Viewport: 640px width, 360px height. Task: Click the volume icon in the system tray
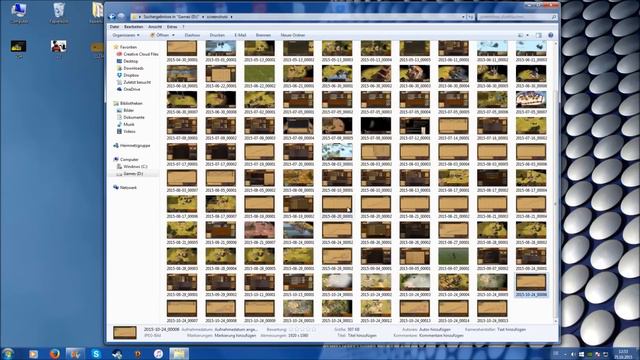point(573,354)
